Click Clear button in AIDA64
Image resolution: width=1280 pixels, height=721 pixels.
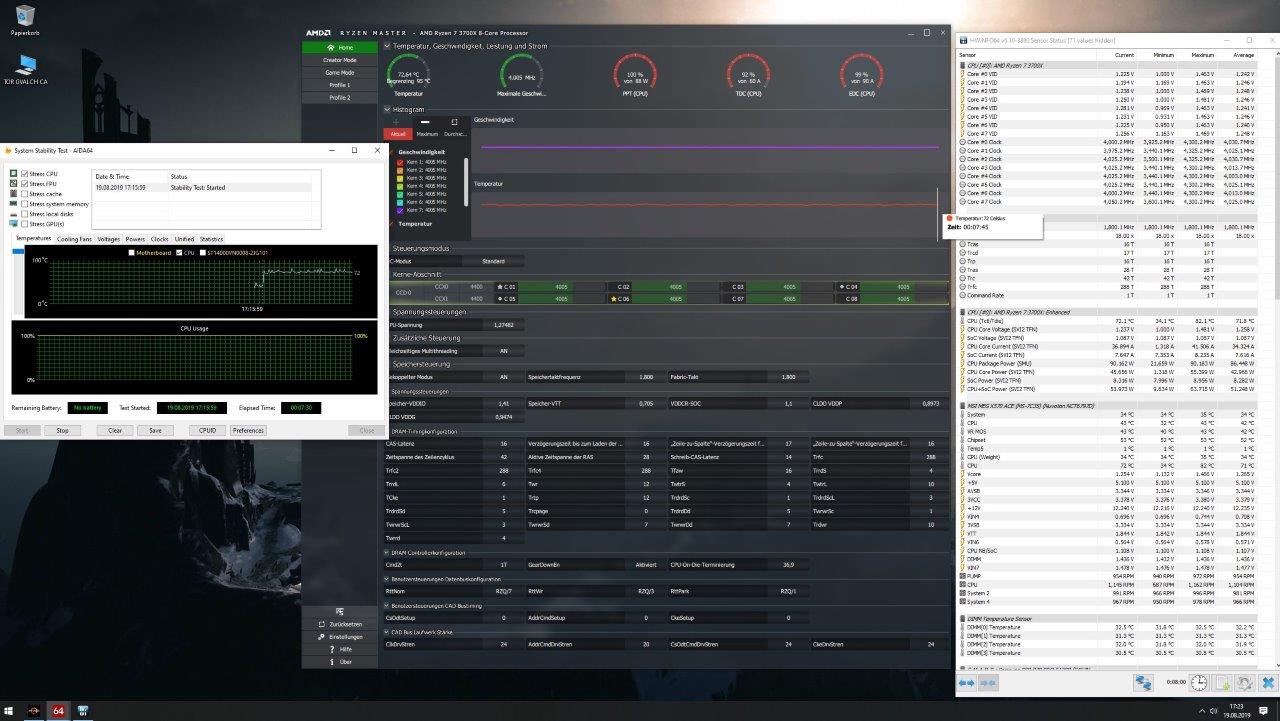click(115, 430)
